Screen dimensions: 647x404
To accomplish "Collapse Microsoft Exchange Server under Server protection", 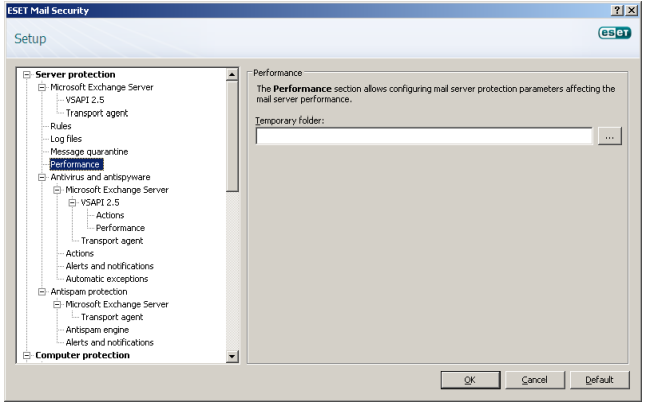I will 42,87.
